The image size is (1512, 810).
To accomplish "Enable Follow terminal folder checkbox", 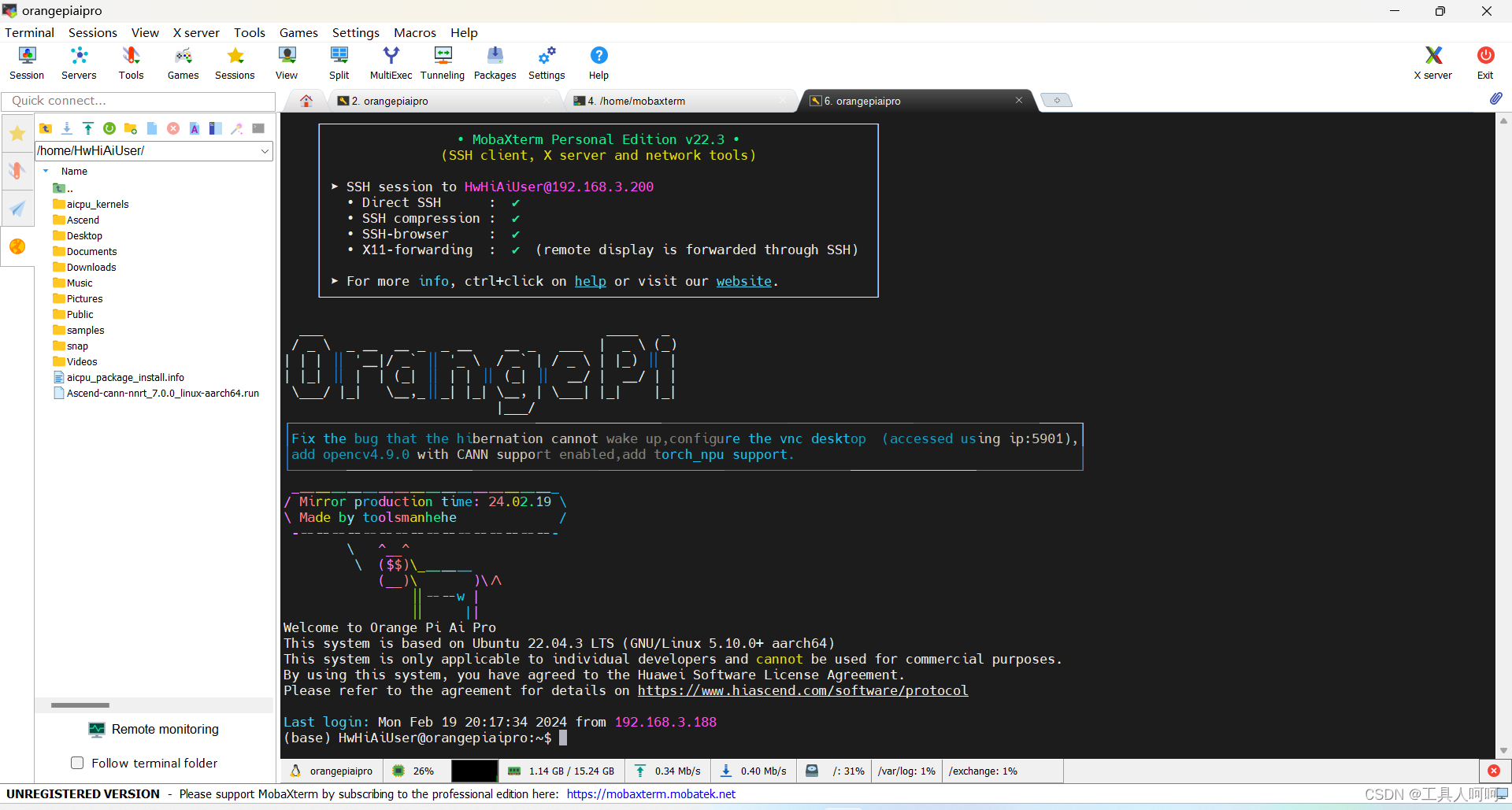I will [x=77, y=763].
